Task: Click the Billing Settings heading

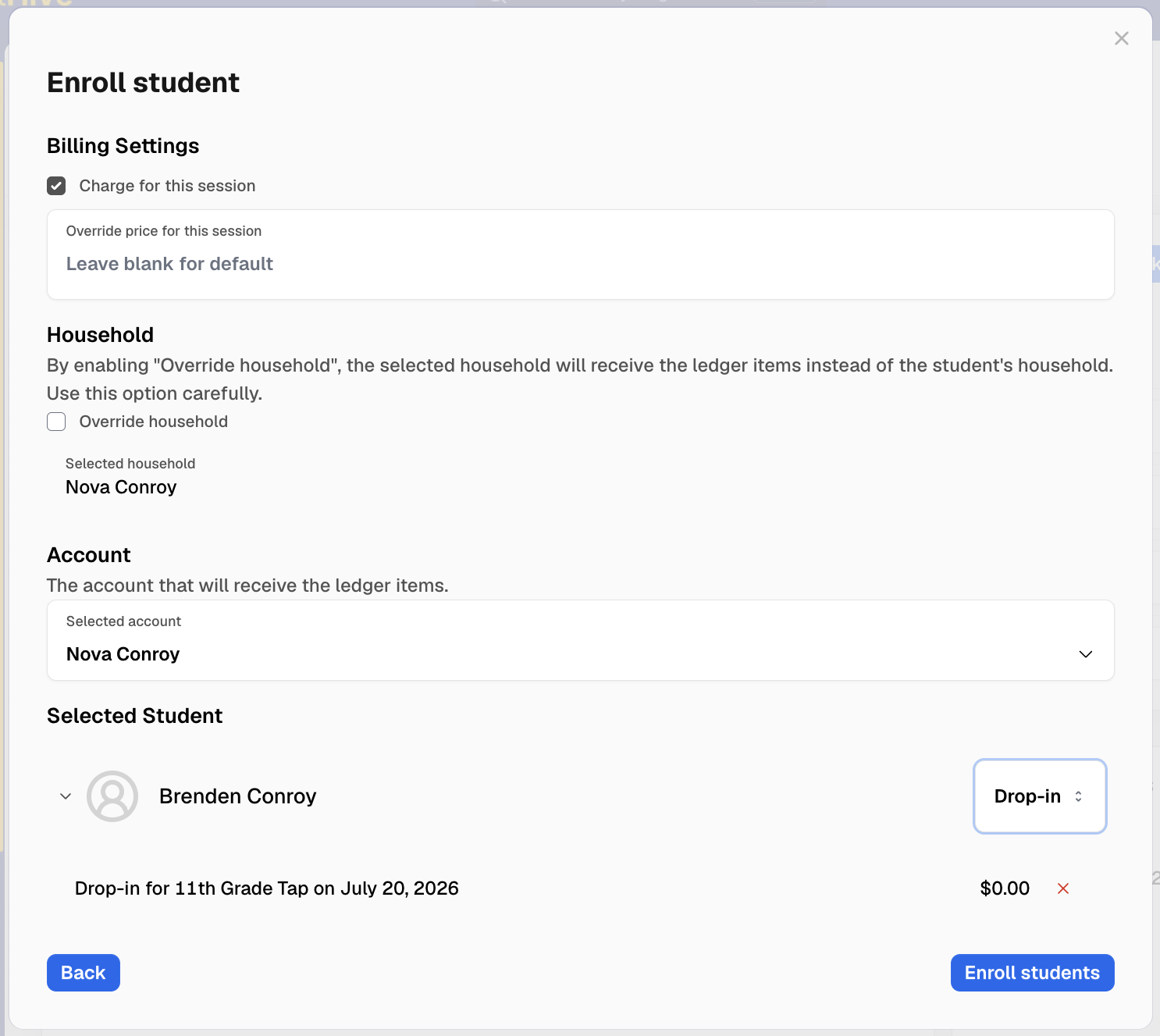Action: coord(123,146)
